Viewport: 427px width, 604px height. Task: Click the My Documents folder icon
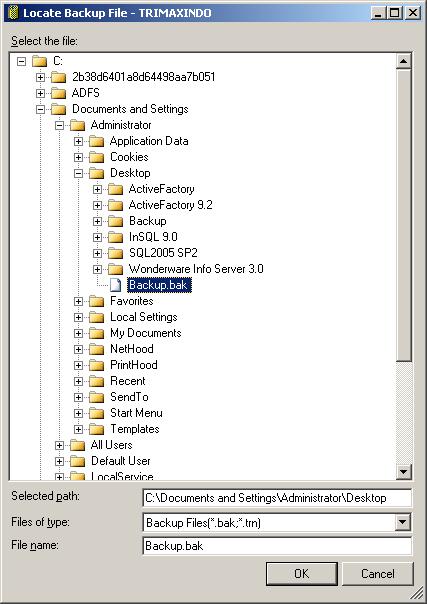[96, 333]
